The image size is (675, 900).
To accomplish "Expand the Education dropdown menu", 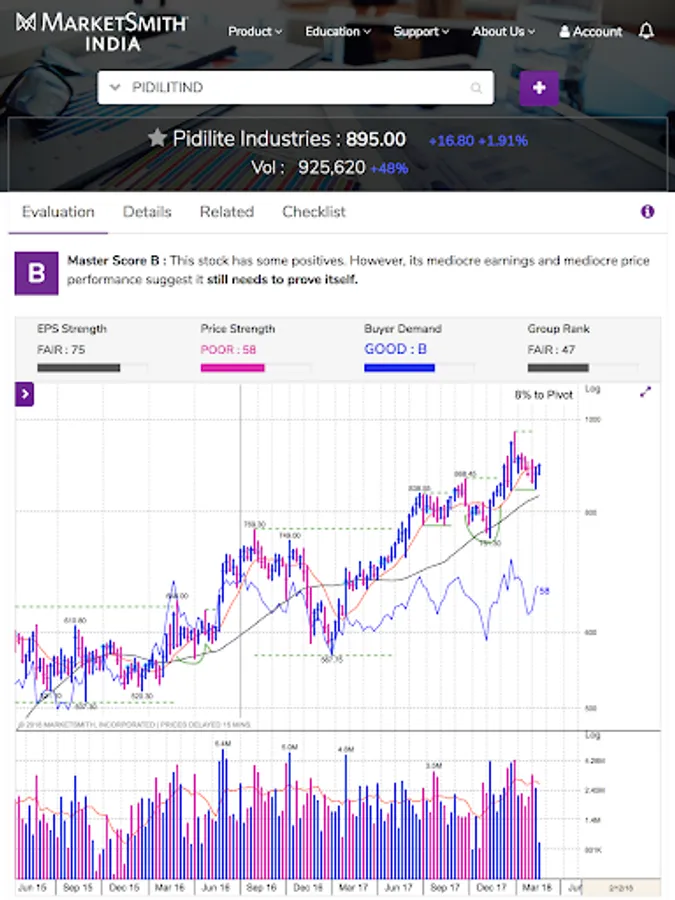I will point(338,31).
